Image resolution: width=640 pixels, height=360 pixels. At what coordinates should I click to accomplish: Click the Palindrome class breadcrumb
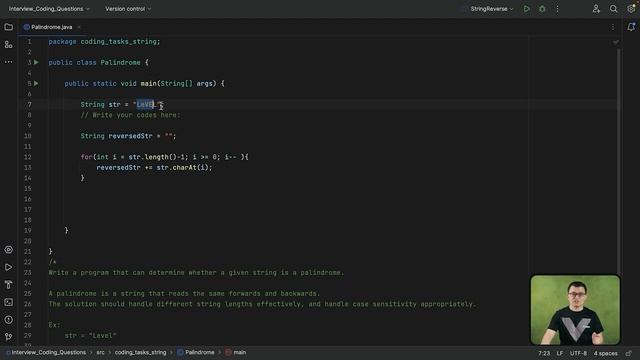(x=196, y=352)
